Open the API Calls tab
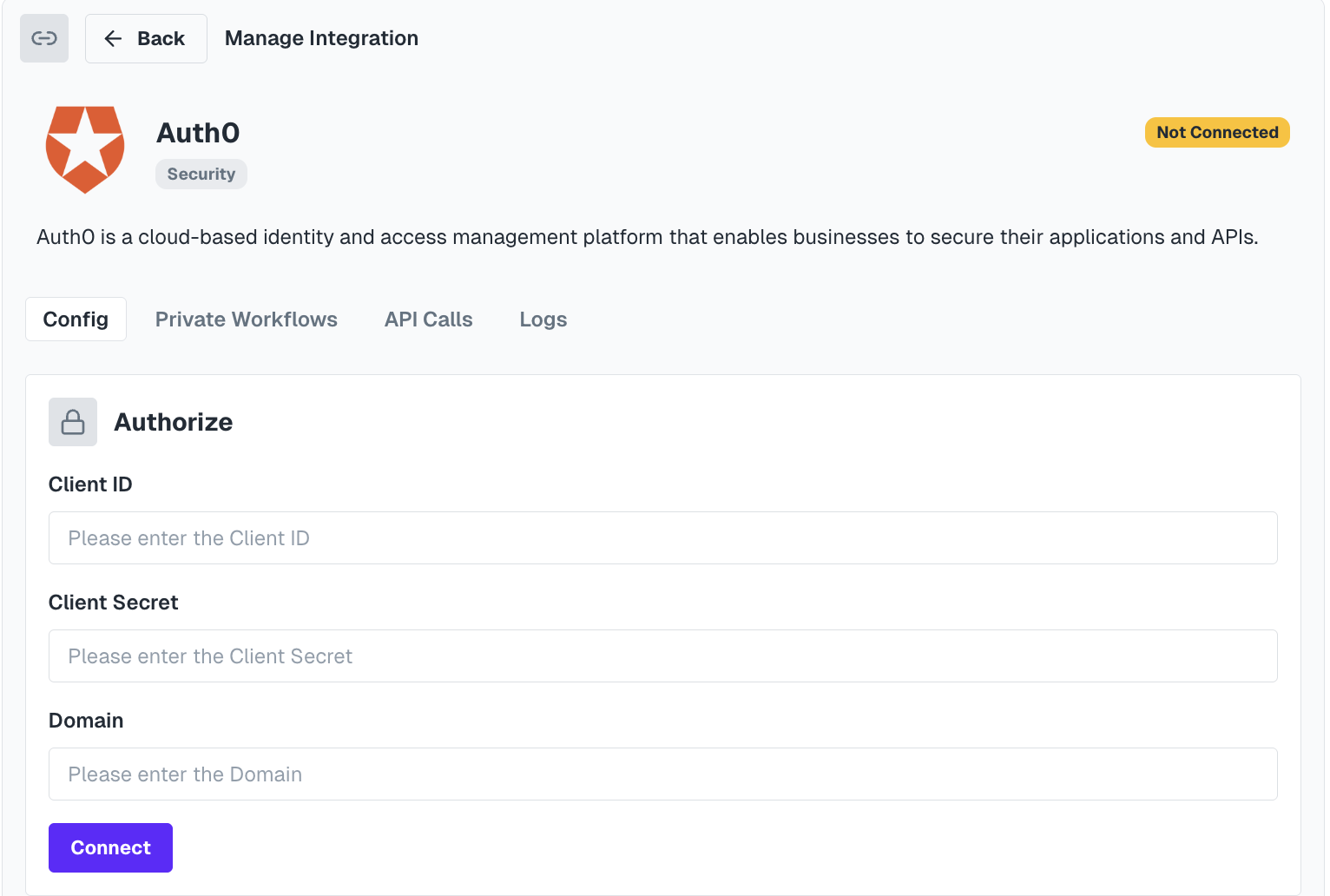 (x=429, y=319)
